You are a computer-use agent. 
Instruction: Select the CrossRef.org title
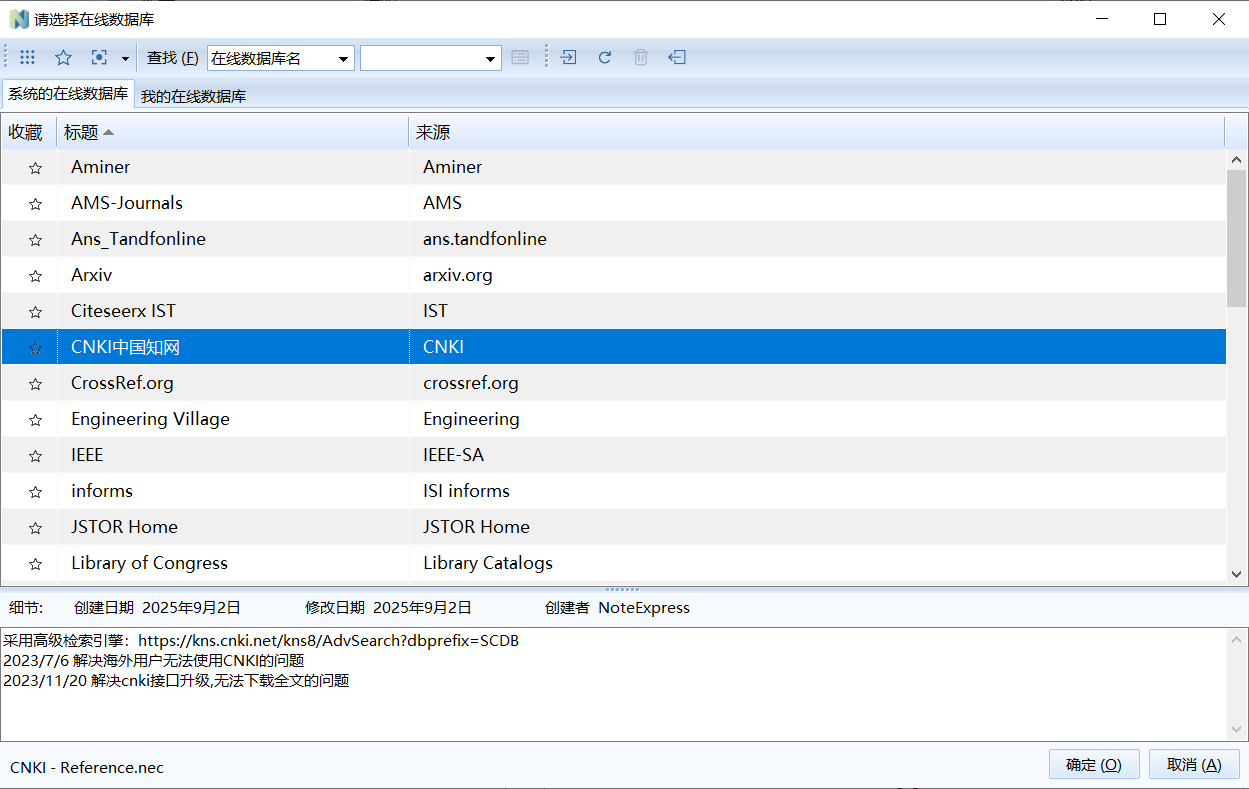pyautogui.click(x=122, y=383)
